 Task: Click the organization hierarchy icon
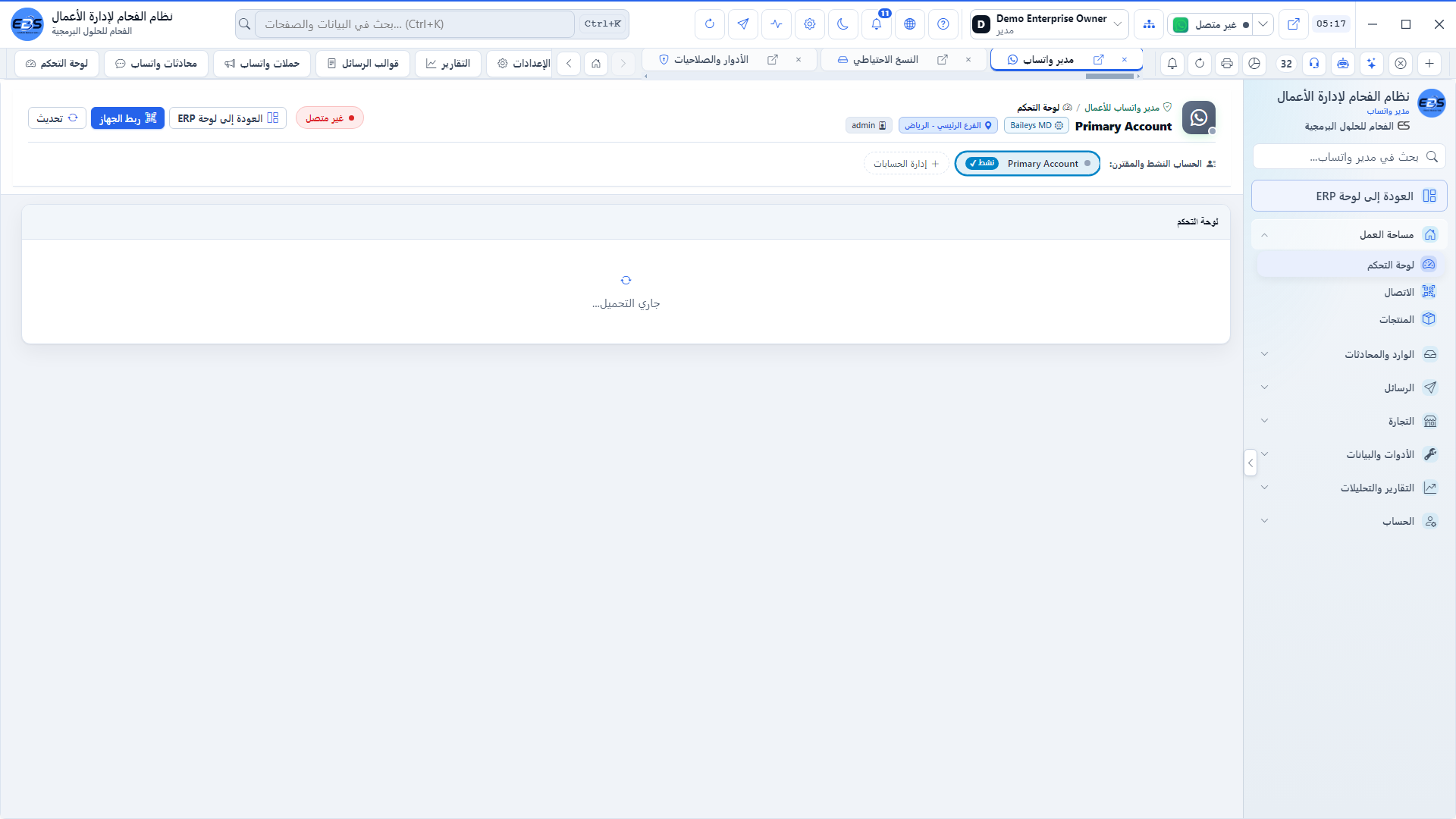pos(1150,24)
